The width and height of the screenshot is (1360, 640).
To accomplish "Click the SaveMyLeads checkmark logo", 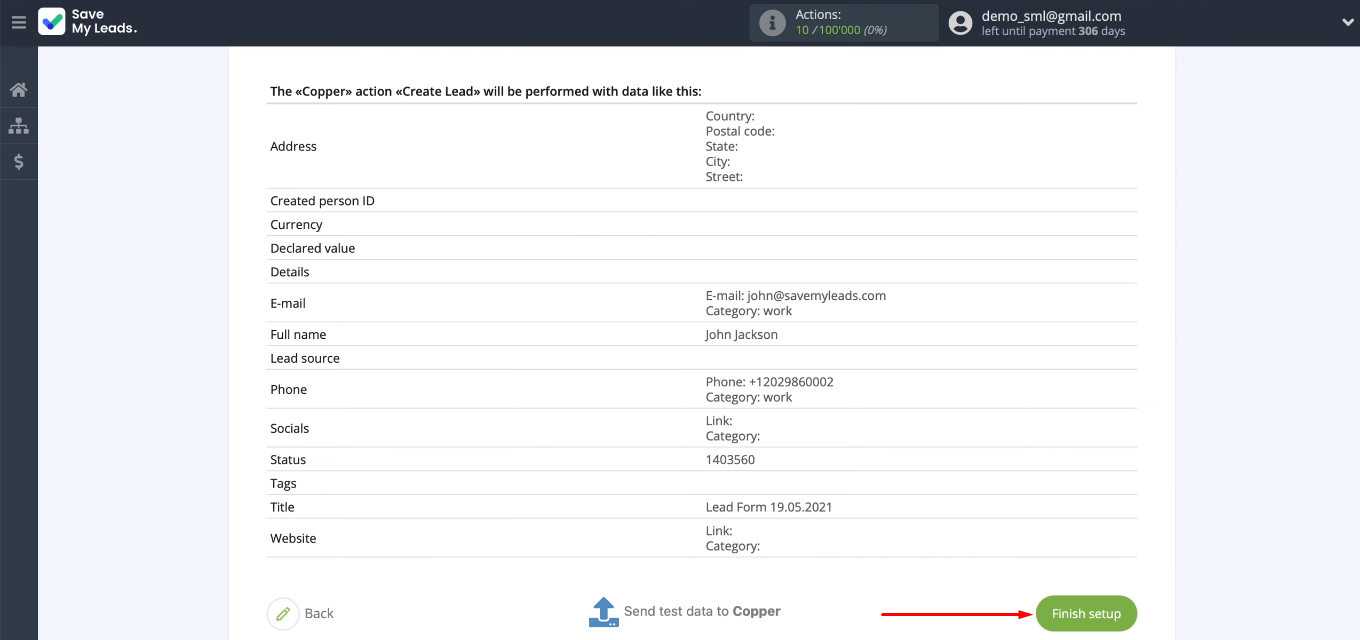I will point(51,22).
